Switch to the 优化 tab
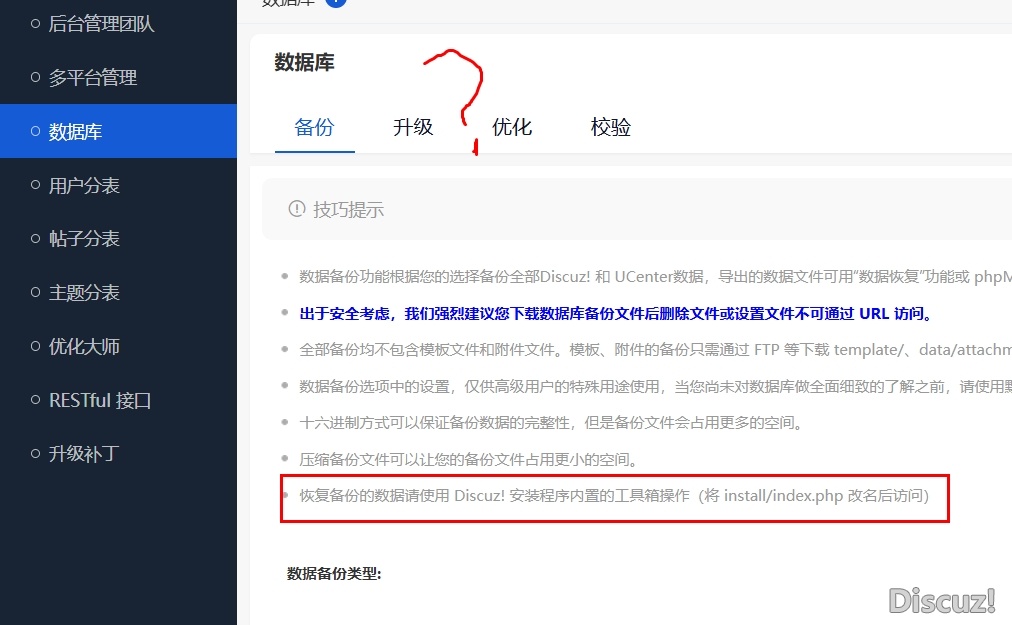The image size is (1012, 625). [512, 127]
